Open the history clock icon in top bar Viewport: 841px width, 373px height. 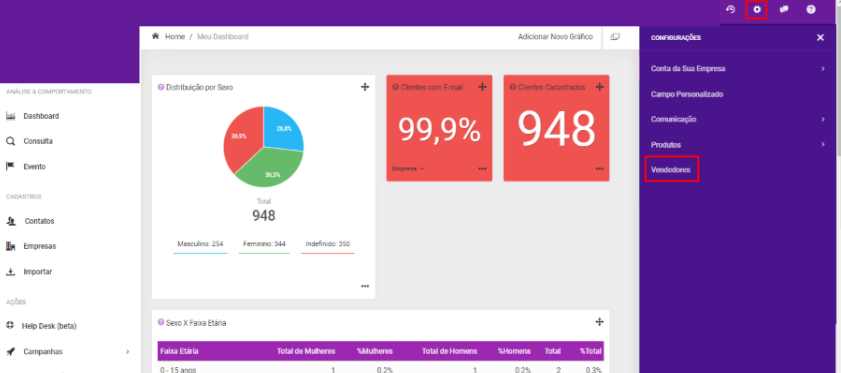click(x=730, y=9)
